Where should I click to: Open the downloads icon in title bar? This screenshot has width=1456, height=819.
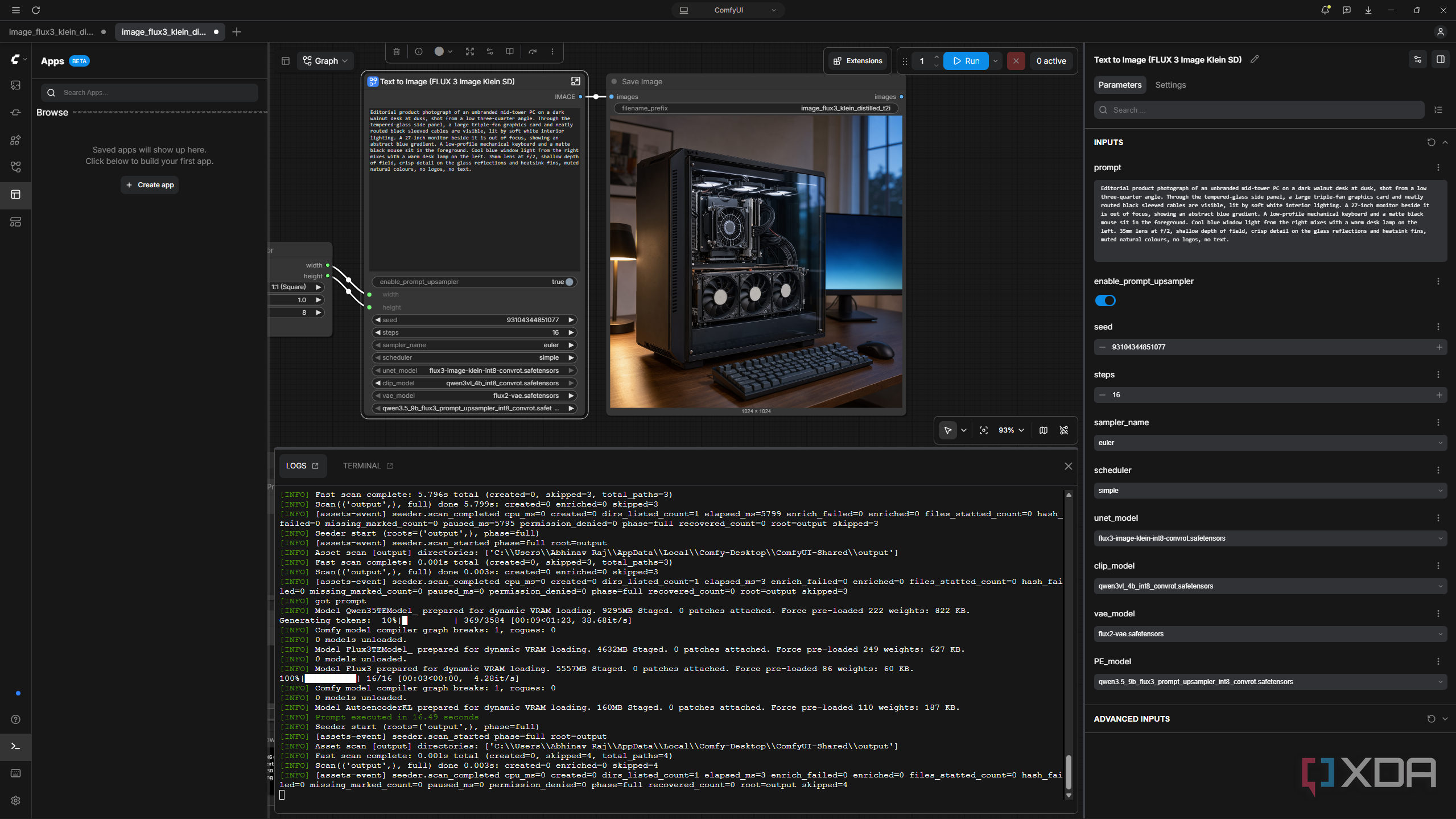(1368, 10)
